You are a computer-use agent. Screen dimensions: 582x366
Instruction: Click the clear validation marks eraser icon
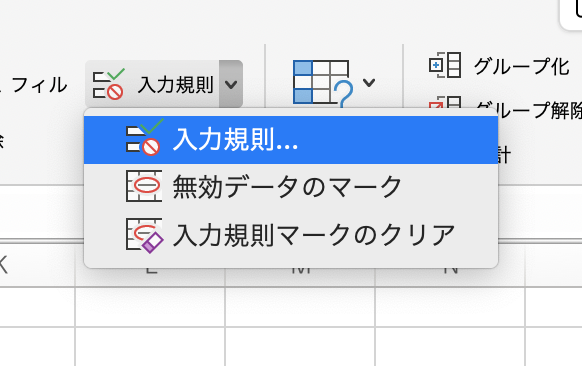[144, 235]
